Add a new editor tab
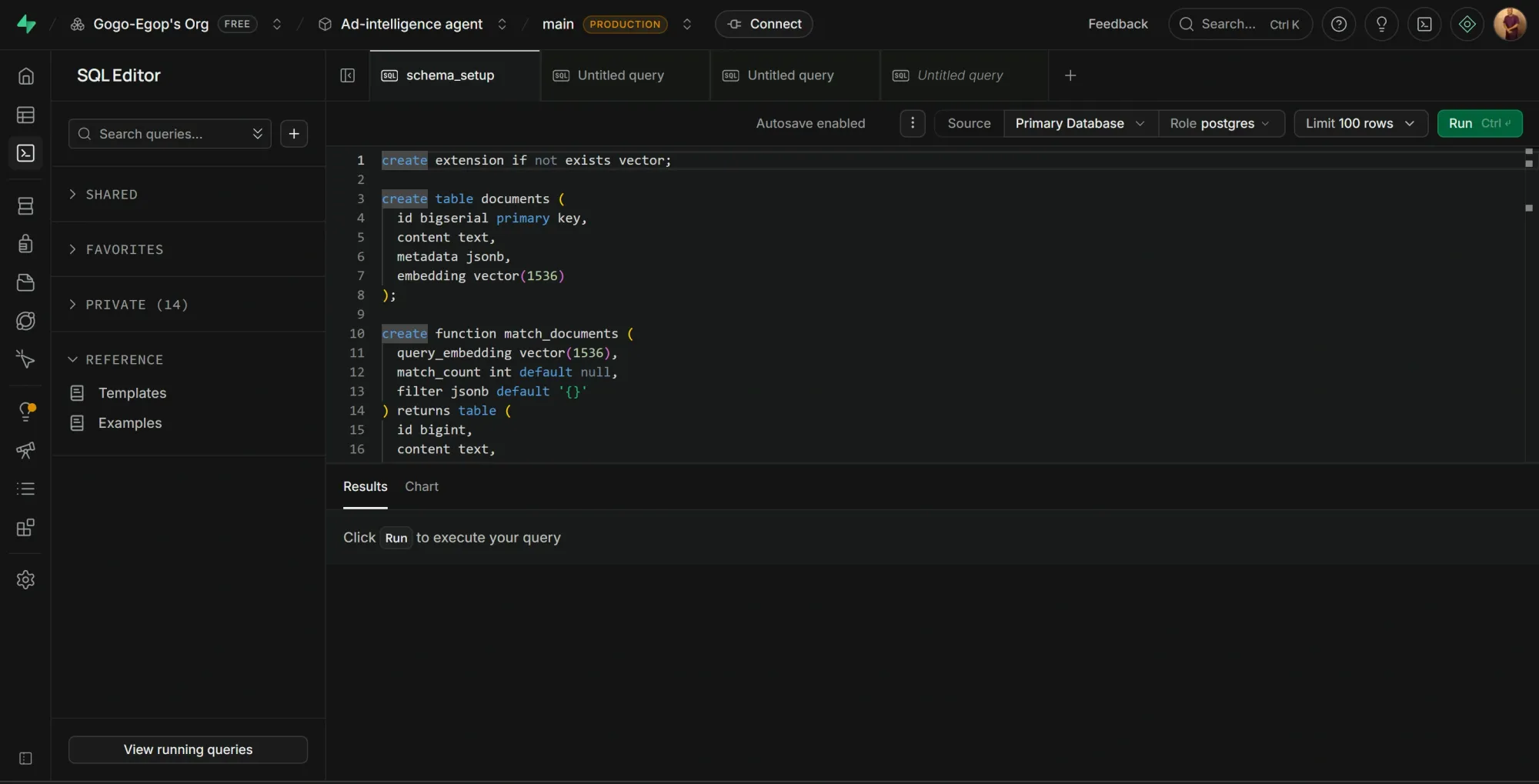This screenshot has height=784, width=1539. pyautogui.click(x=1070, y=75)
